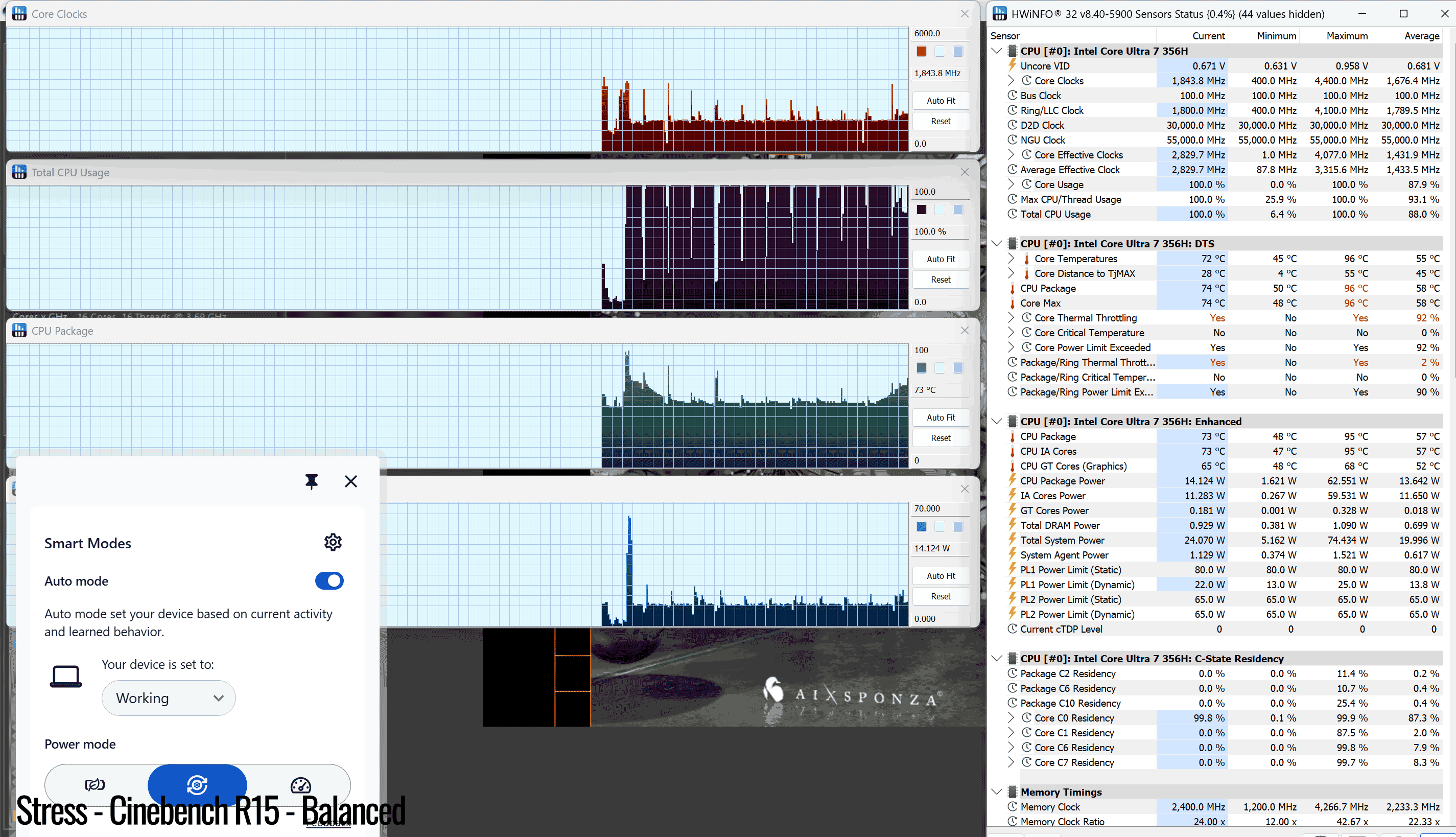Expand the Core Usage sensor row
The height and width of the screenshot is (837, 1456).
pyautogui.click(x=1011, y=184)
